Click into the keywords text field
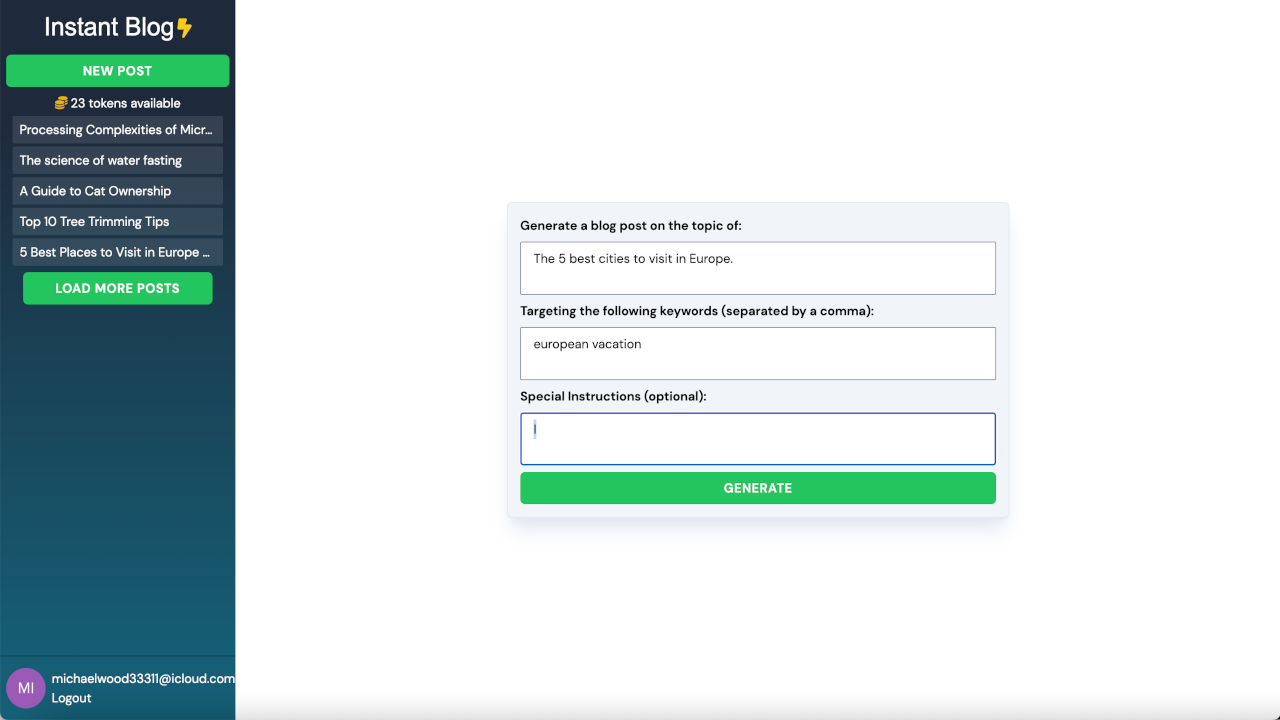1280x720 pixels. coord(757,353)
